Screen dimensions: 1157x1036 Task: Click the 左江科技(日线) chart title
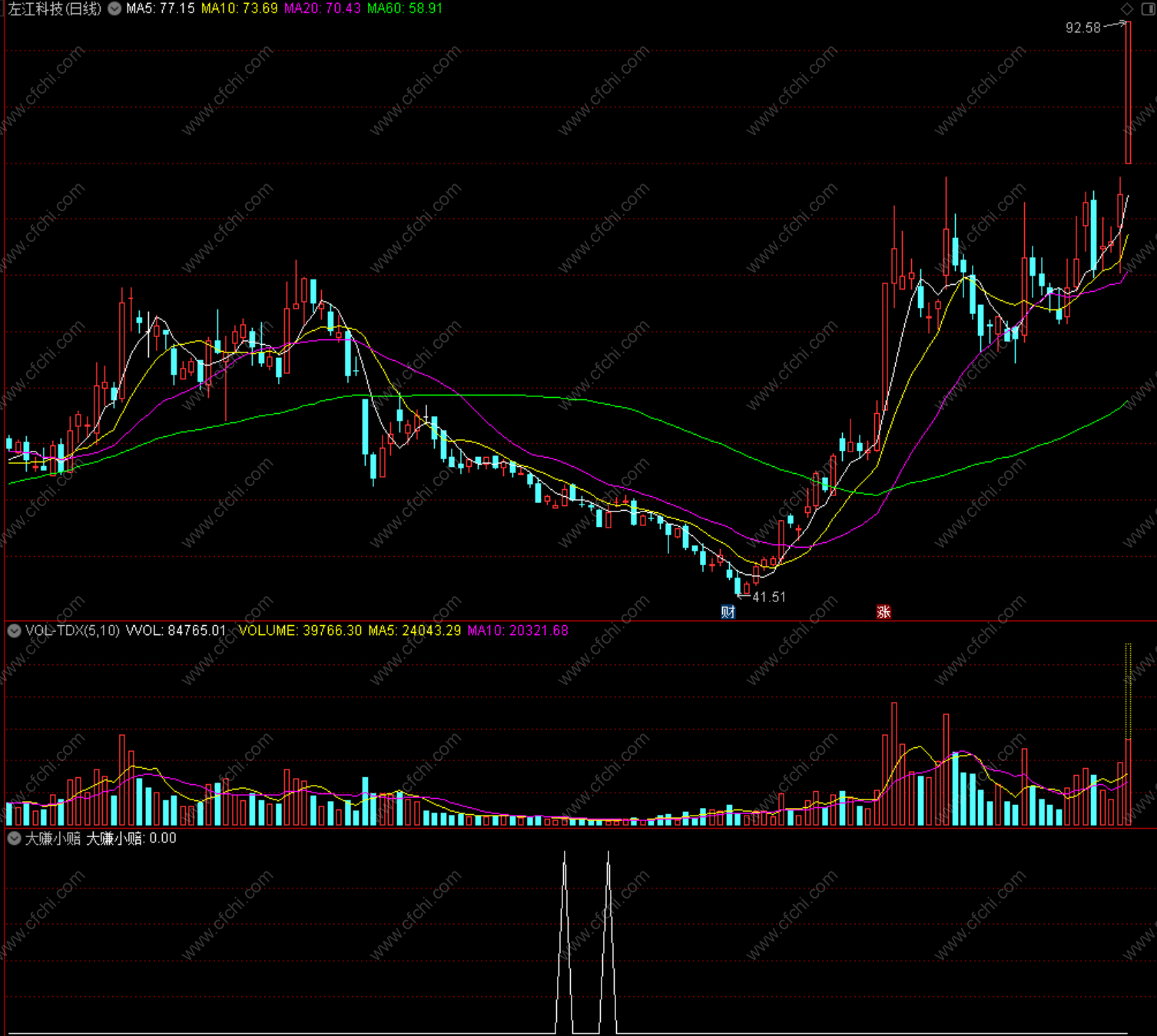[55, 8]
